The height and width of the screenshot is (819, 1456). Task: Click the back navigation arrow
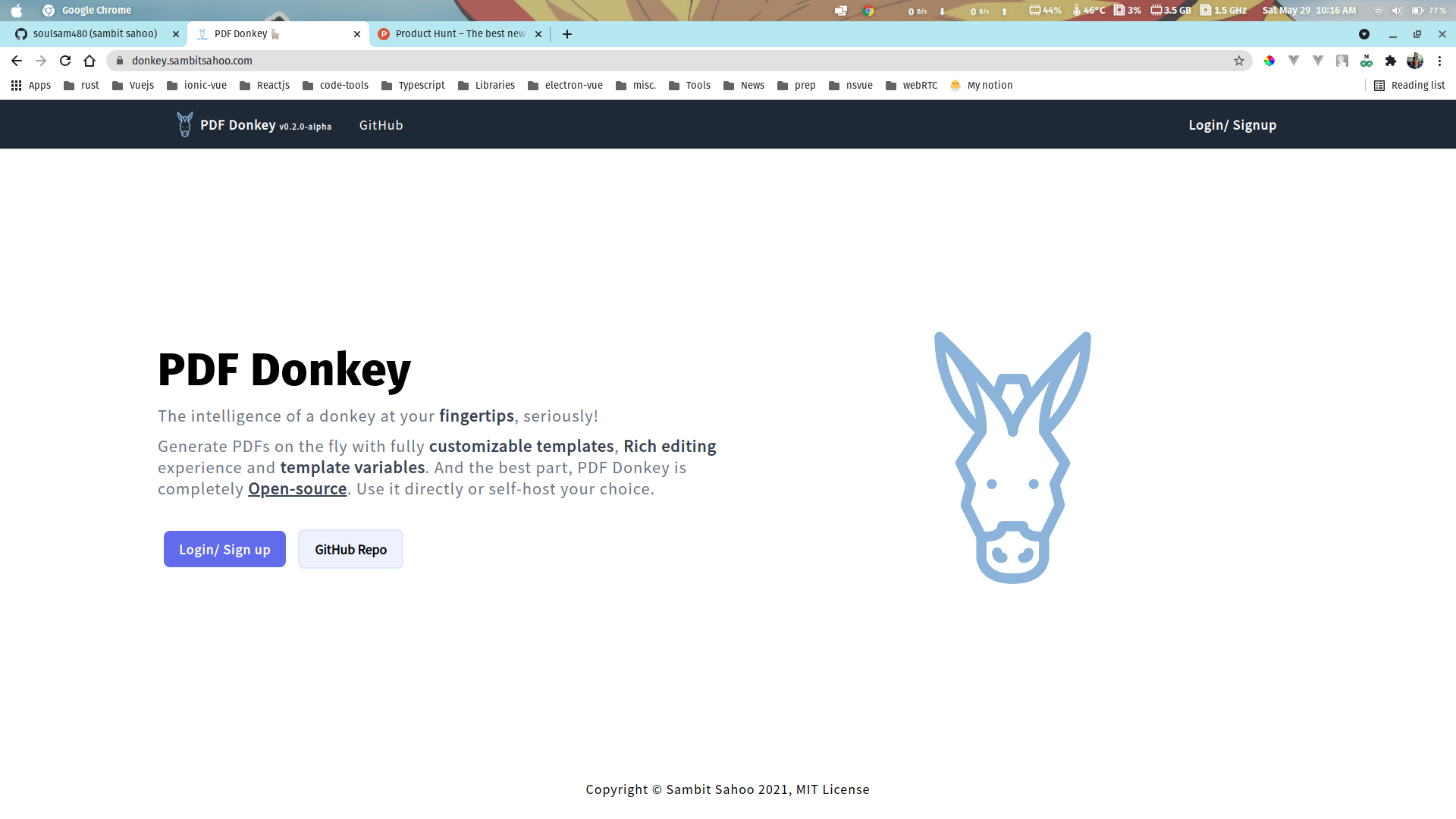click(16, 61)
